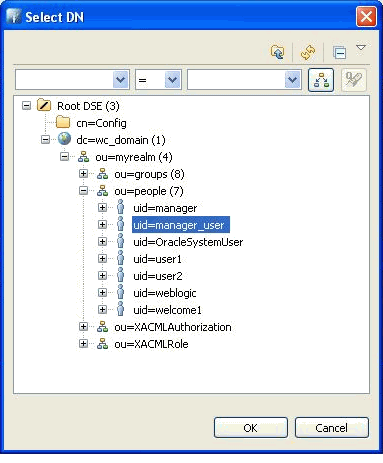The image size is (383, 463).
Task: Open the equals operator dropdown
Action: click(x=172, y=80)
